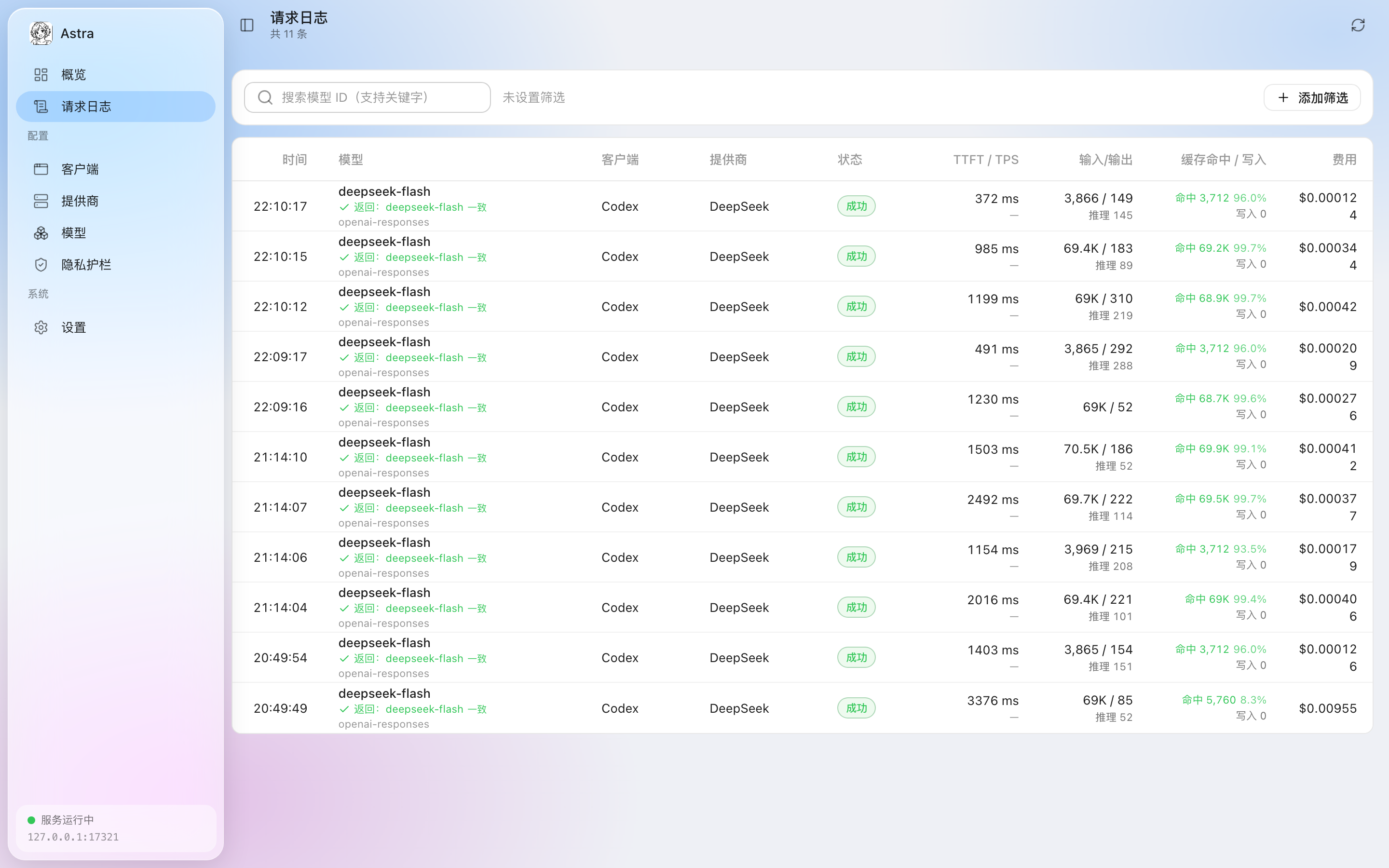The height and width of the screenshot is (868, 1389).
Task: Click 成功 badge in 22:09:16 row
Action: pyautogui.click(x=857, y=407)
